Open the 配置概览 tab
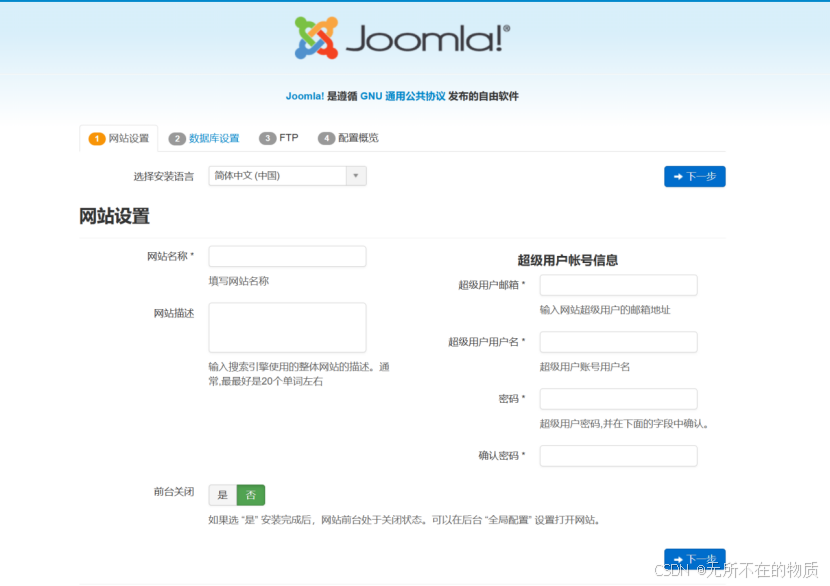Viewport: 830px width, 586px height. click(348, 138)
